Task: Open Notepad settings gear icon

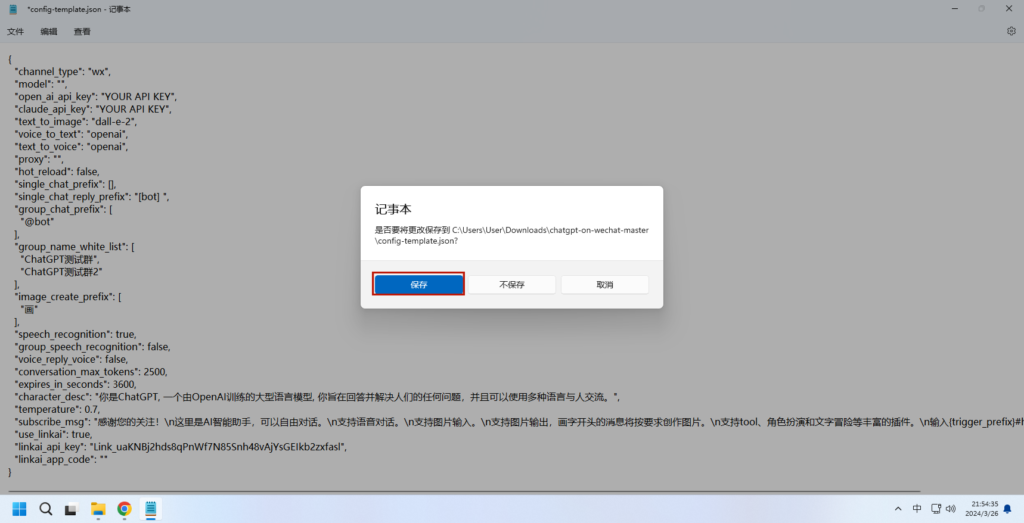Action: point(1011,31)
